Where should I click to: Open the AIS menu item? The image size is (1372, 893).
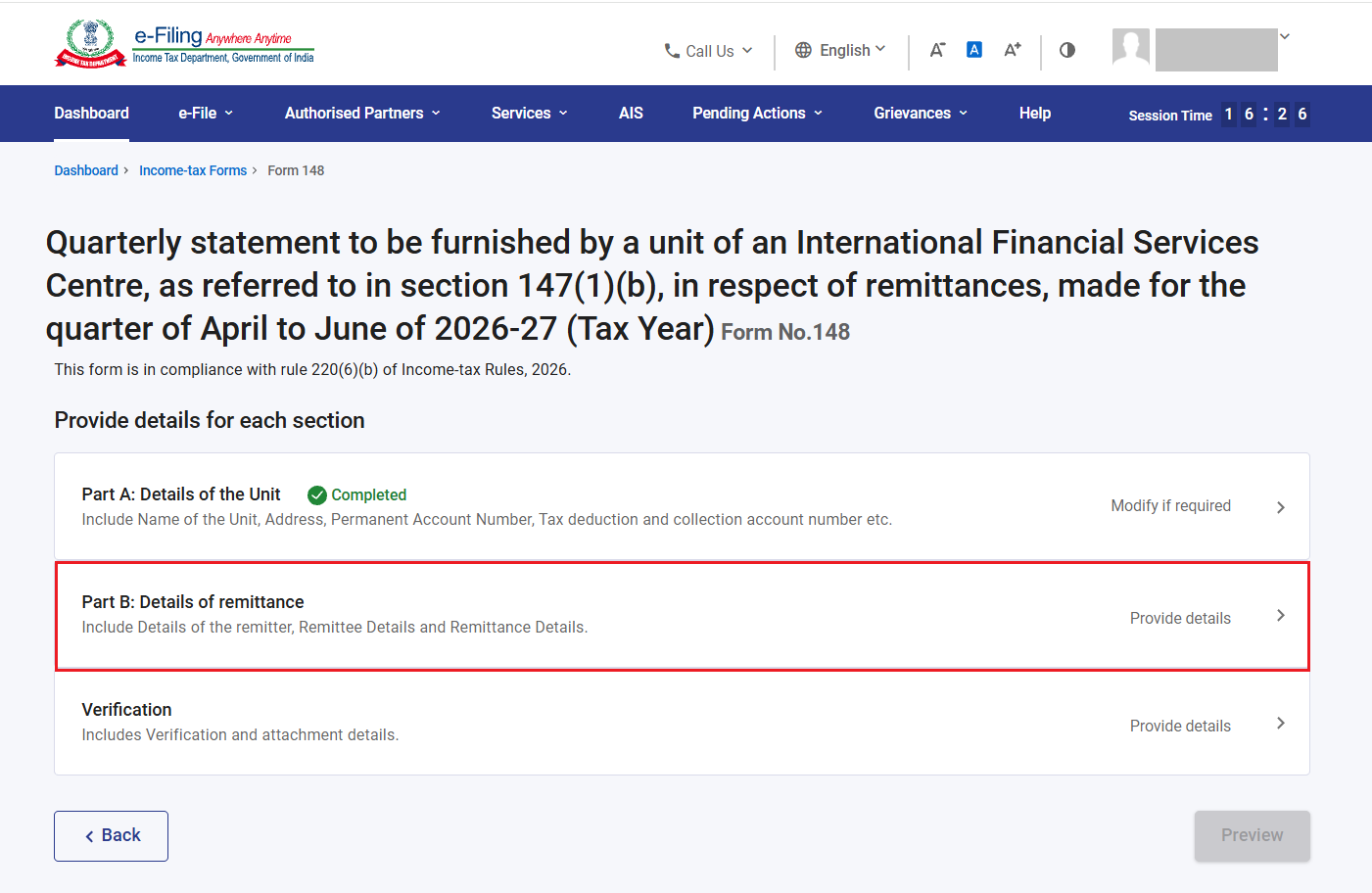click(x=631, y=114)
